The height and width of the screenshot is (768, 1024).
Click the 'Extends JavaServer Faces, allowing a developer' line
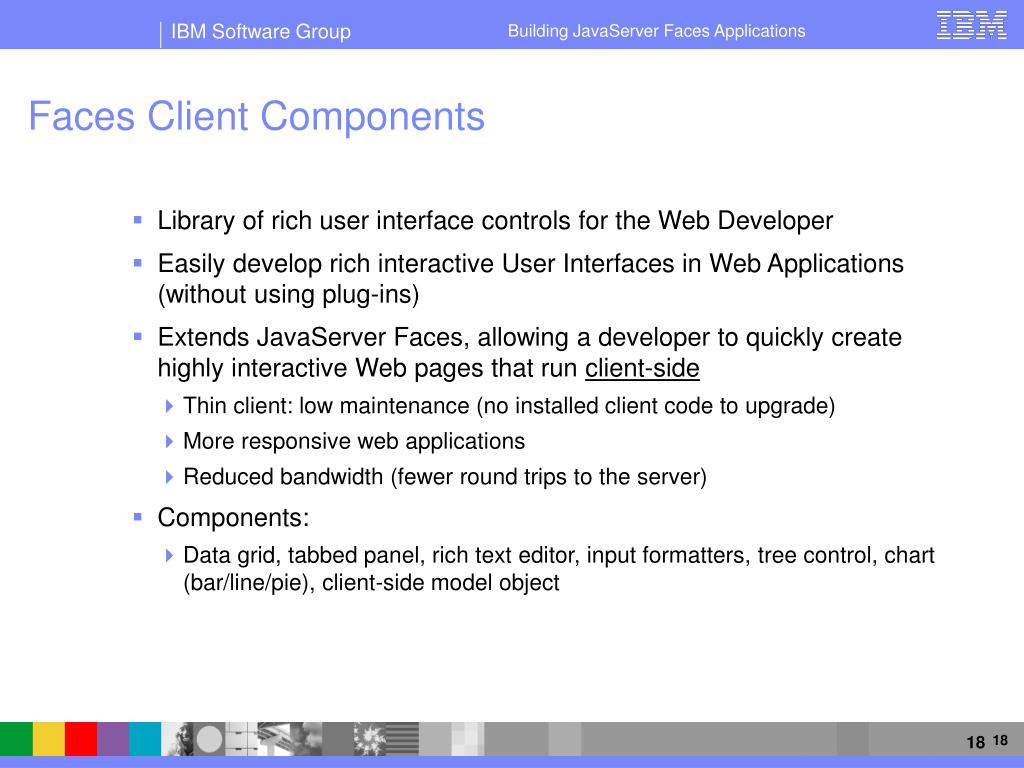pyautogui.click(x=530, y=338)
